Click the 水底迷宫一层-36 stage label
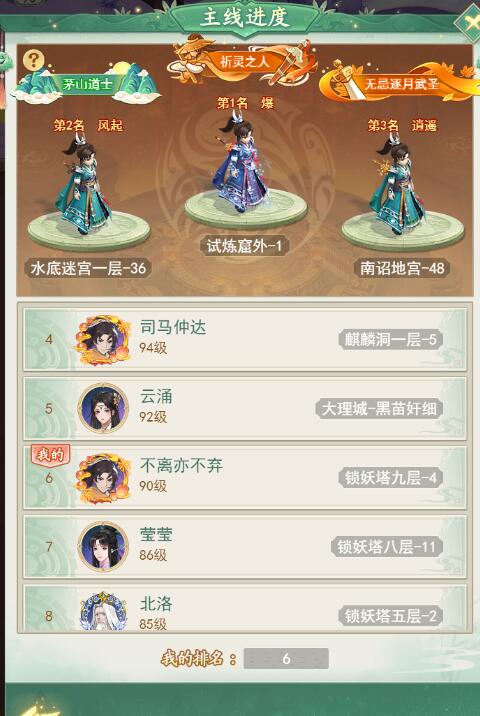The width and height of the screenshot is (480, 716). (88, 268)
